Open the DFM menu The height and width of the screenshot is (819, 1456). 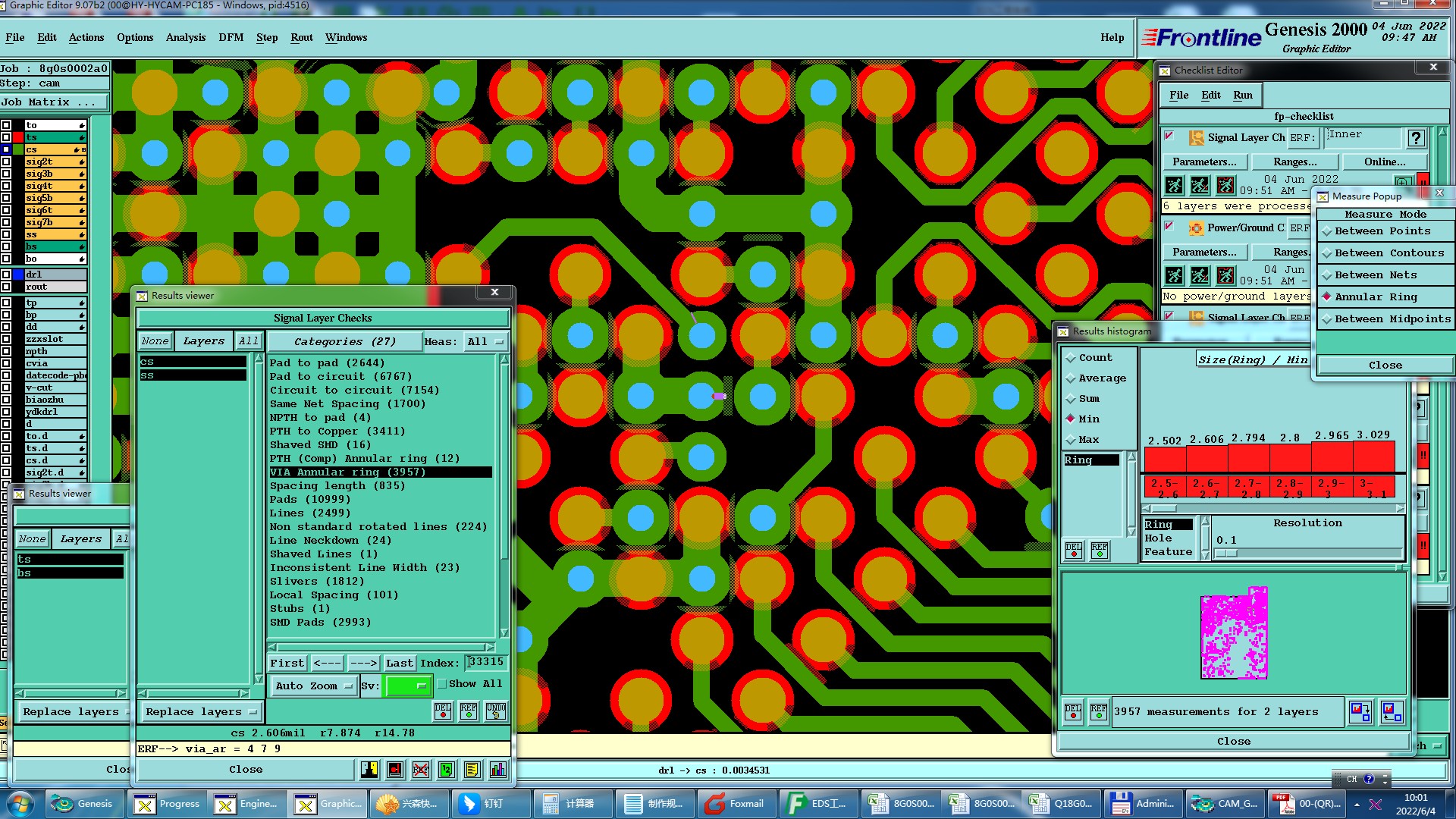click(231, 37)
